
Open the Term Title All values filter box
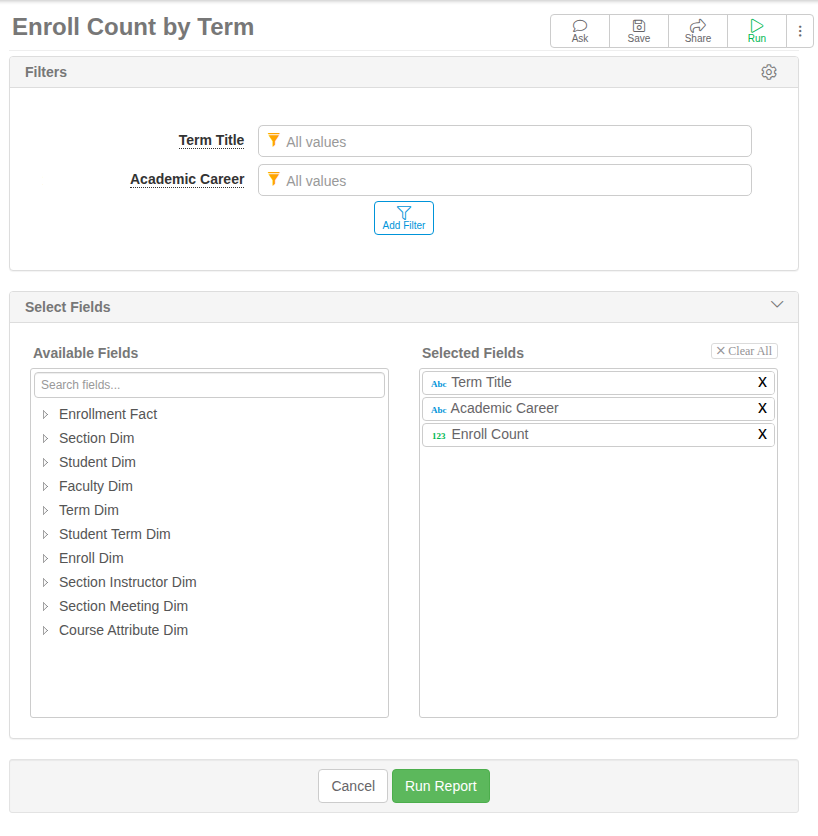coord(505,141)
